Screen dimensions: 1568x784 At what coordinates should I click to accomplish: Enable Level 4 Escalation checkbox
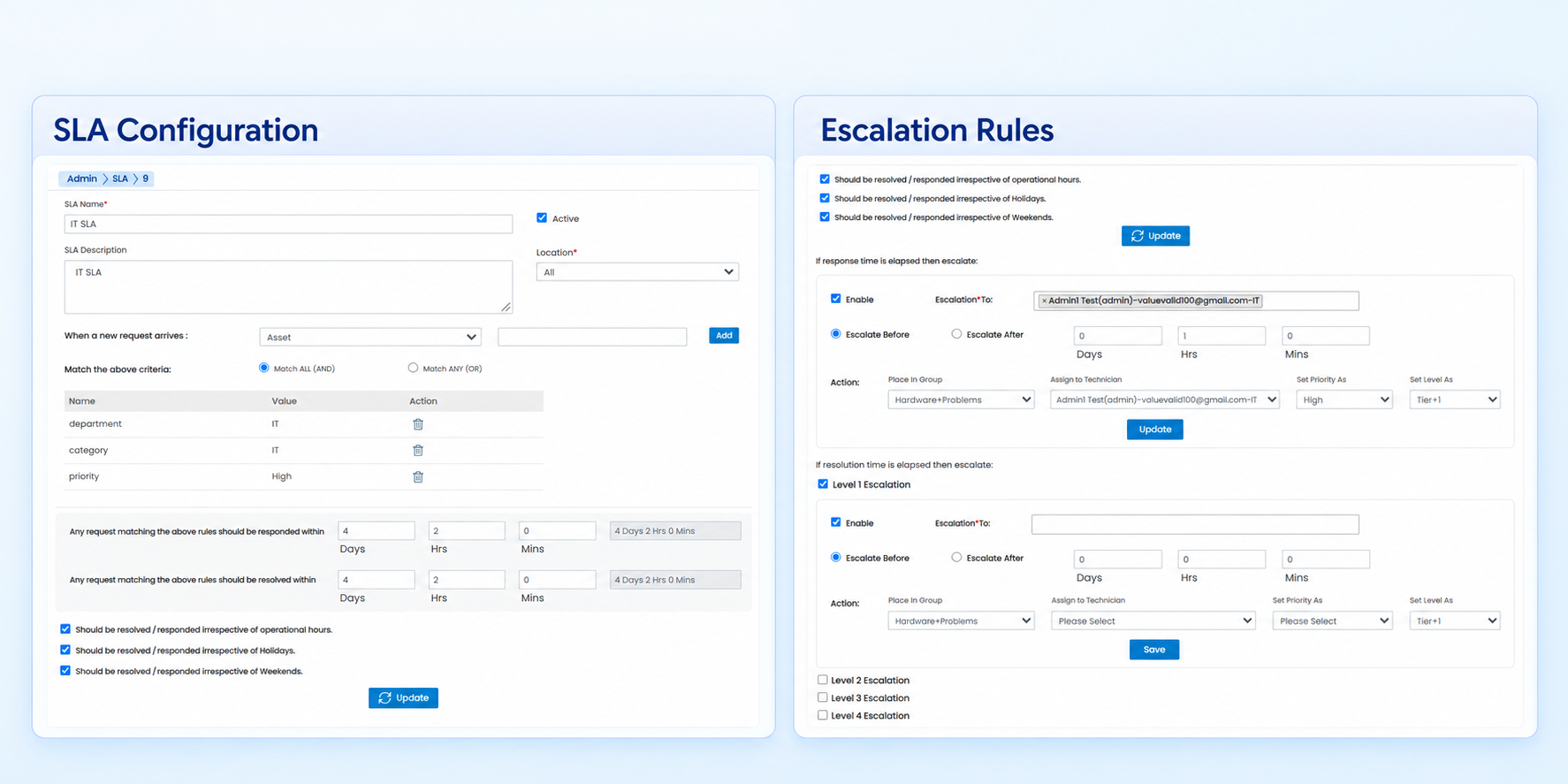pyautogui.click(x=823, y=715)
